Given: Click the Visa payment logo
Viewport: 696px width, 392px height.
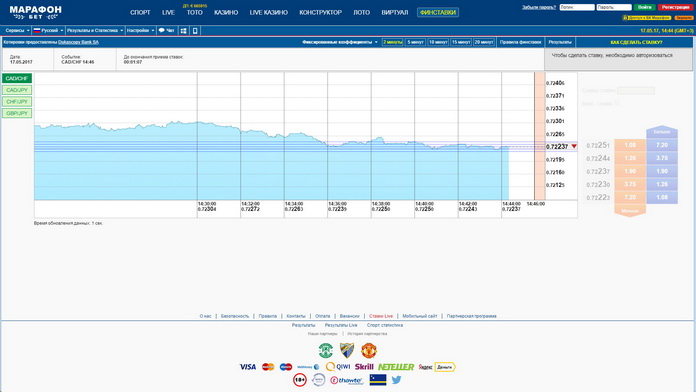Looking at the screenshot, I should click(248, 367).
